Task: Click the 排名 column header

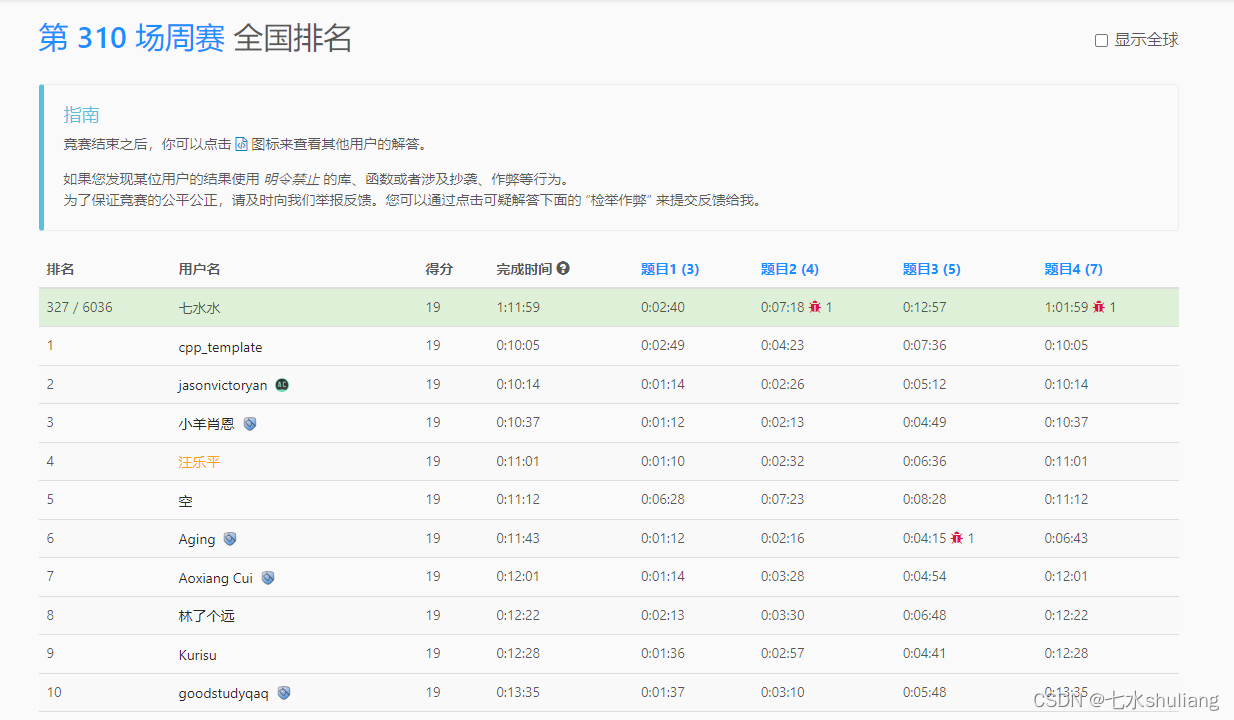Action: point(61,269)
